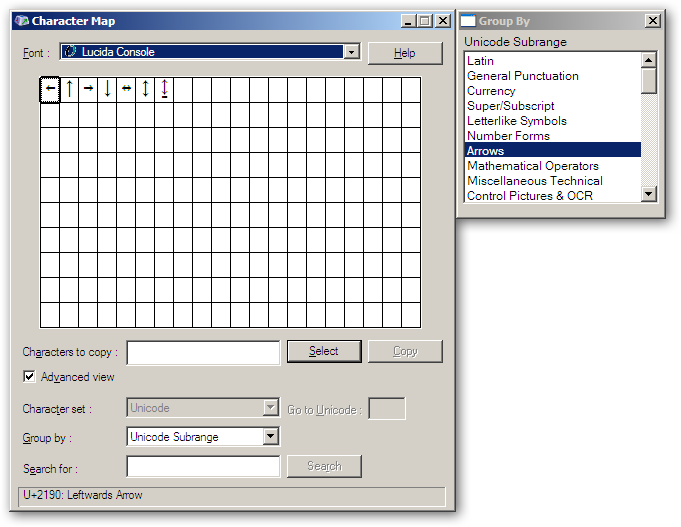Viewport: 681px width, 527px height.
Task: Pick Mathematical Operators subrange
Action: click(552, 166)
